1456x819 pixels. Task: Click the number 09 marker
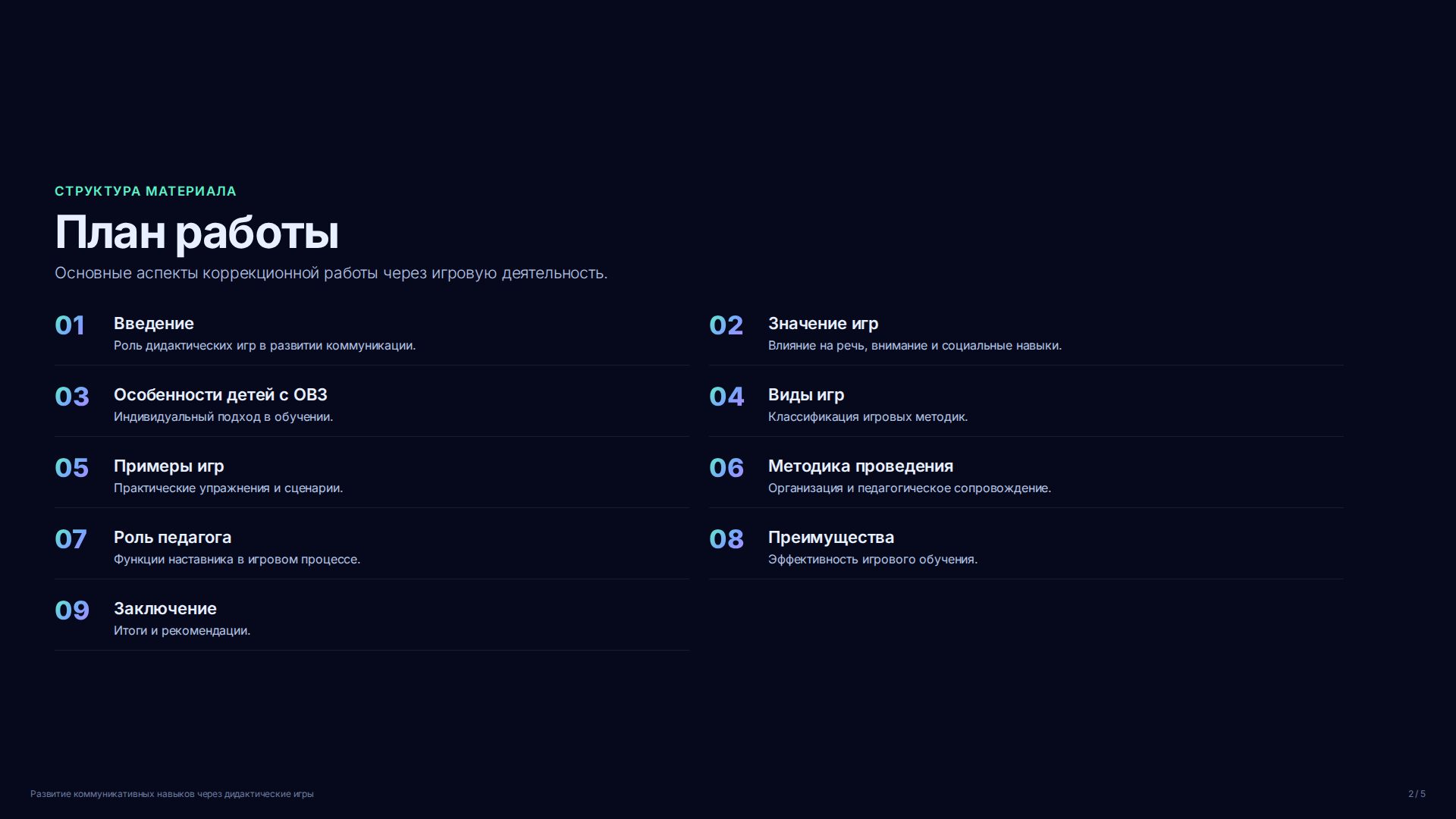(72, 610)
